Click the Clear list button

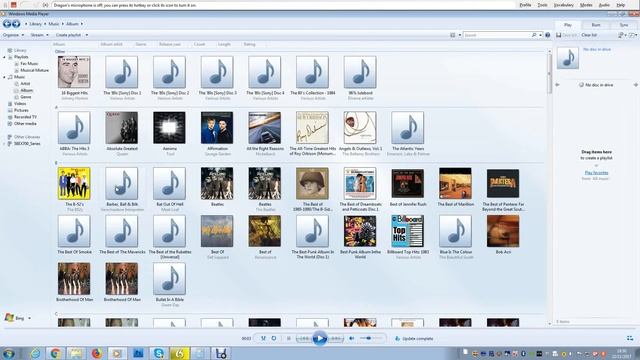click(589, 35)
